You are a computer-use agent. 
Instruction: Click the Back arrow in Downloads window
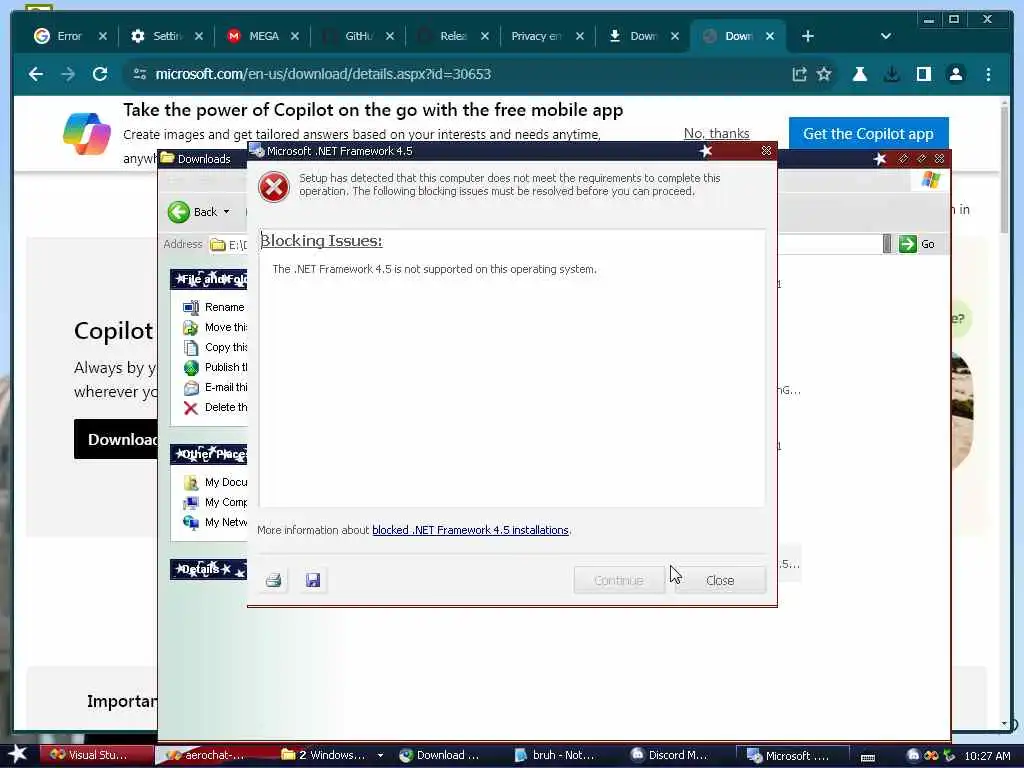178,212
